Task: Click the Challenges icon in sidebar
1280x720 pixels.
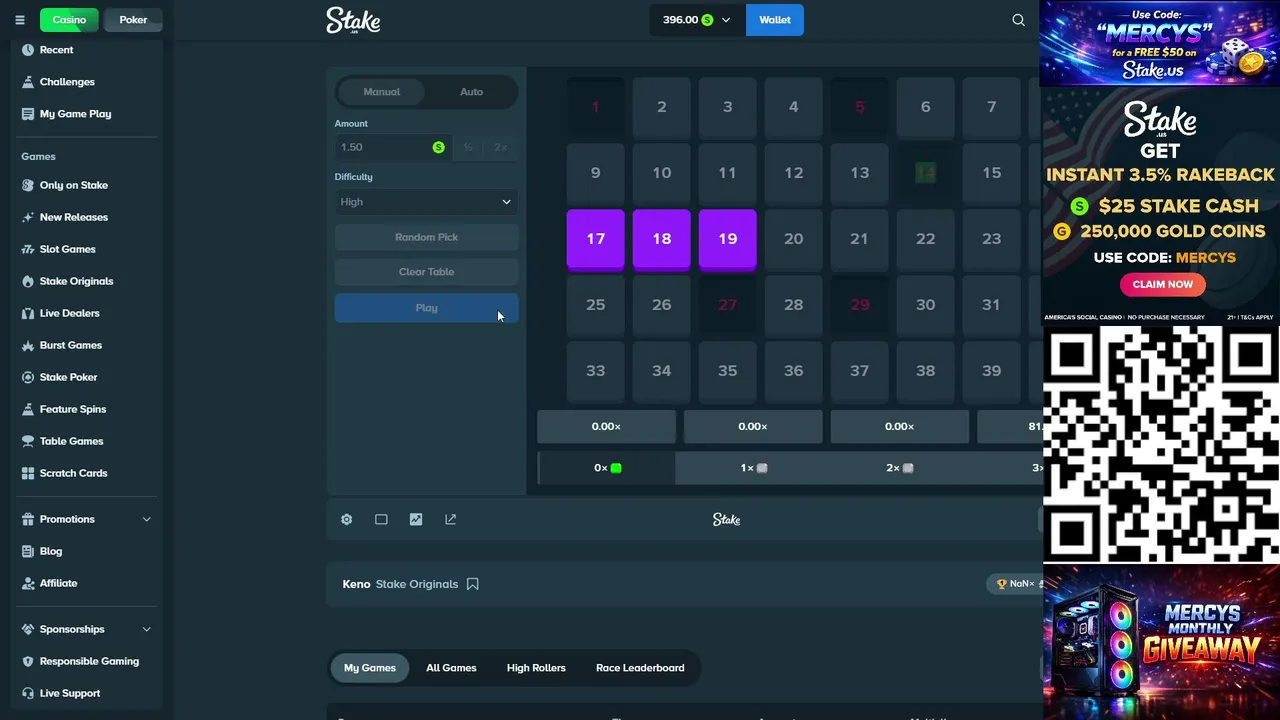Action: [28, 82]
